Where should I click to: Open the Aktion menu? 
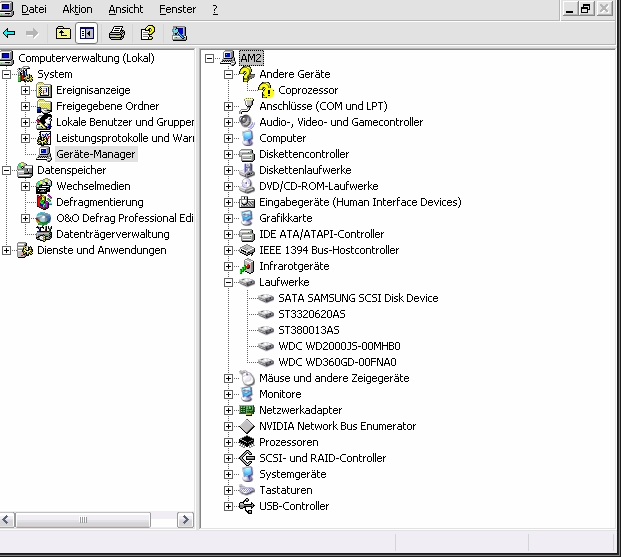click(x=77, y=9)
